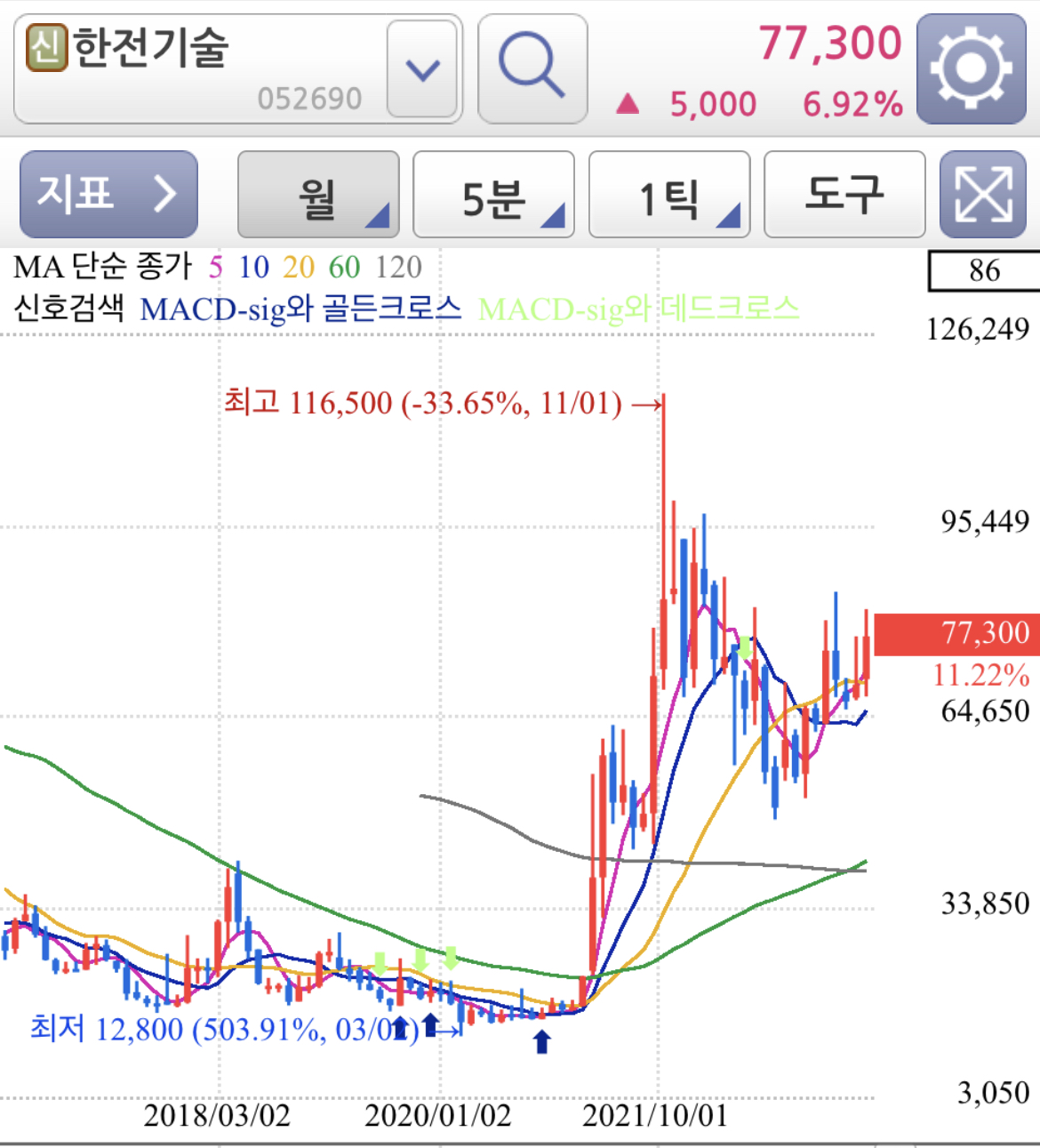Click MA 단순 종가 label

(x=103, y=267)
